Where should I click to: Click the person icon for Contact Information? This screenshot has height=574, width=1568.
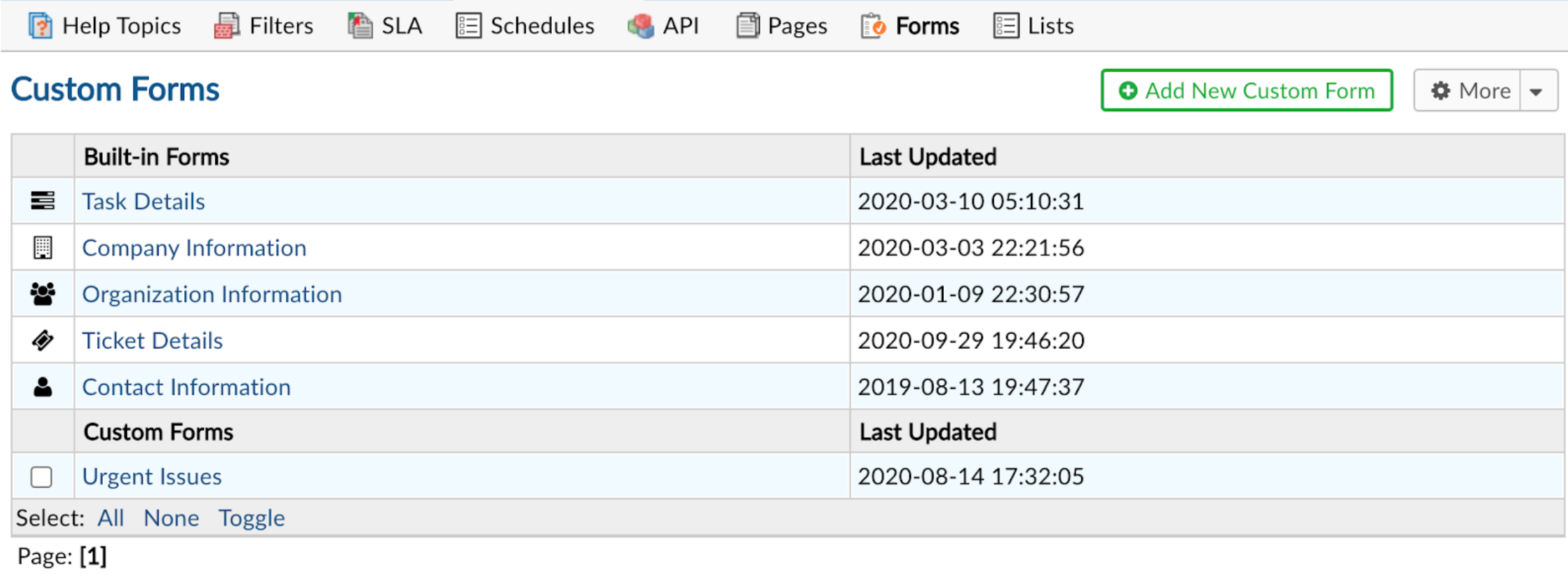(x=42, y=387)
